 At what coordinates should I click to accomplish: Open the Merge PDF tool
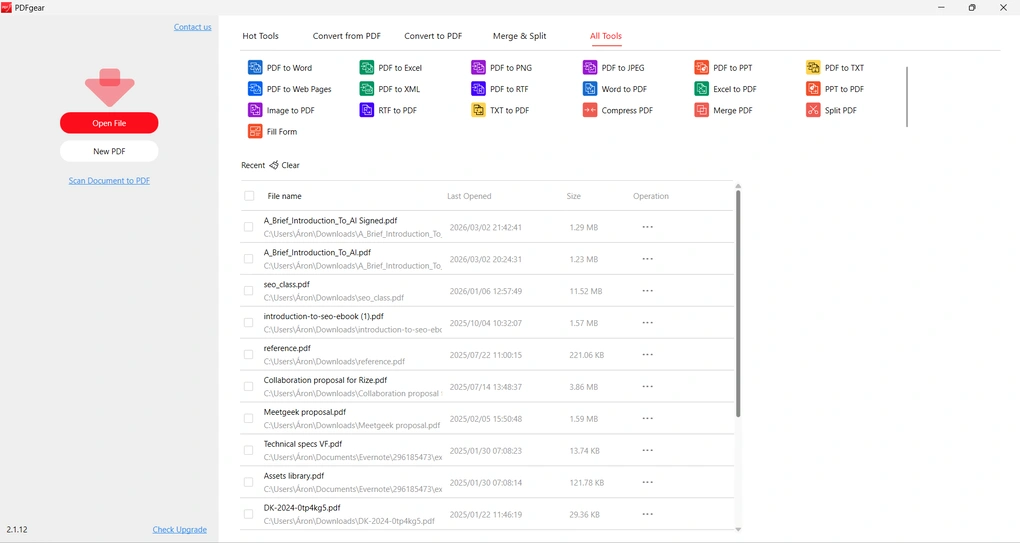tap(723, 111)
